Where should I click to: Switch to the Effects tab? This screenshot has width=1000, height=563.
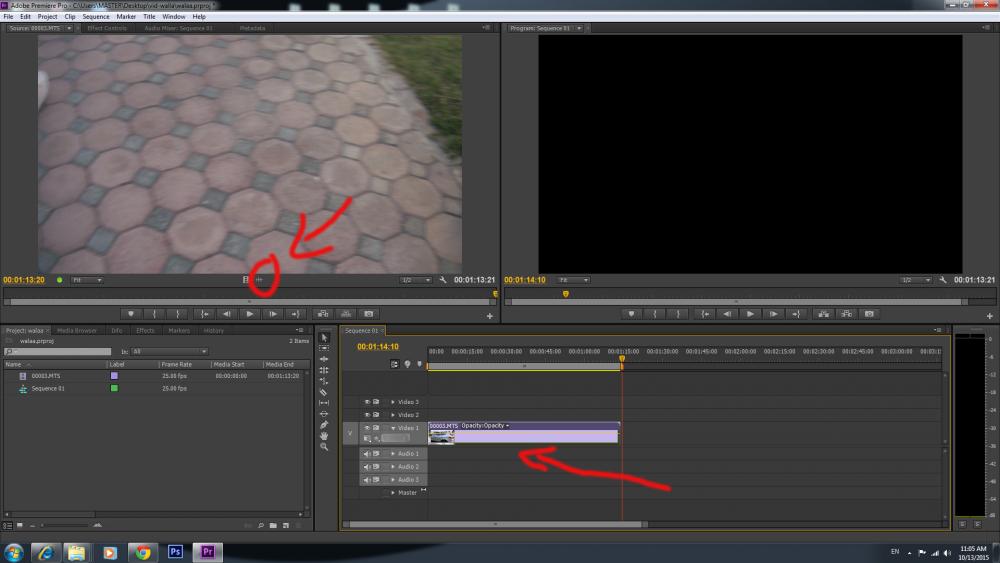point(145,330)
